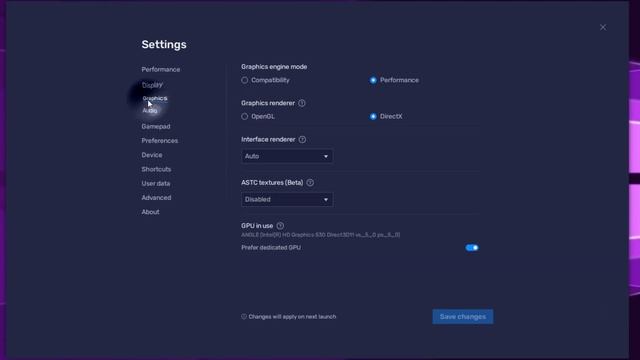Open the Interface renderer Auto dropdown
Image resolution: width=640 pixels, height=360 pixels.
[x=287, y=156]
